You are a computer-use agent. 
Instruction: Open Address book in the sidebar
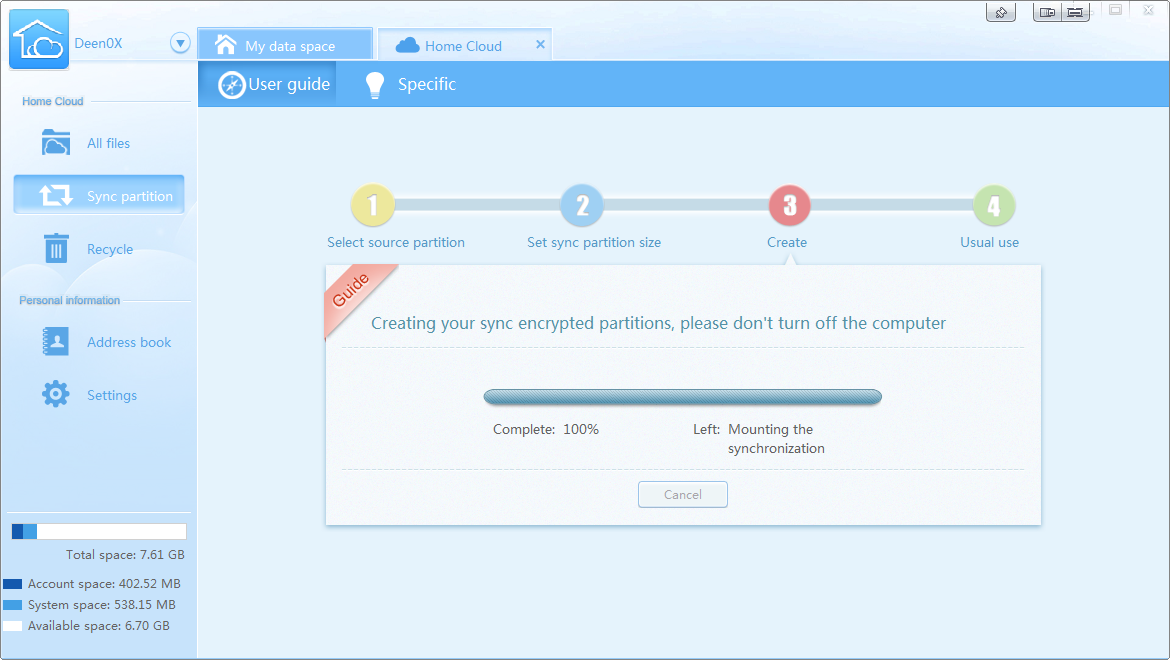(x=98, y=342)
